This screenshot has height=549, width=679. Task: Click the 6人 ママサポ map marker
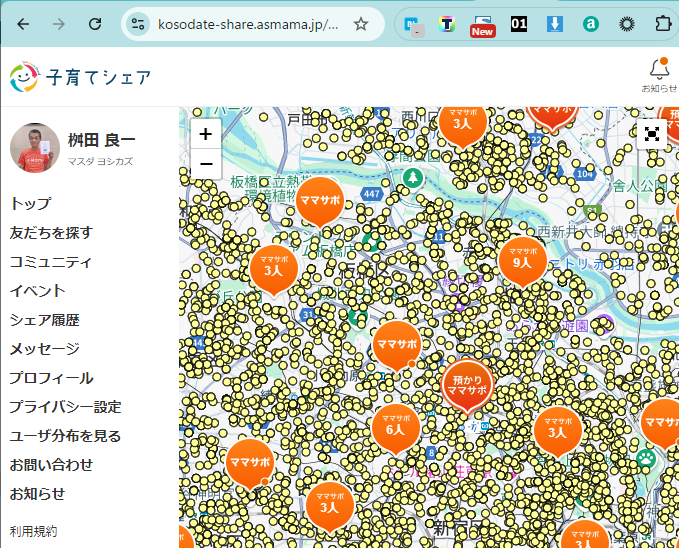(x=394, y=425)
